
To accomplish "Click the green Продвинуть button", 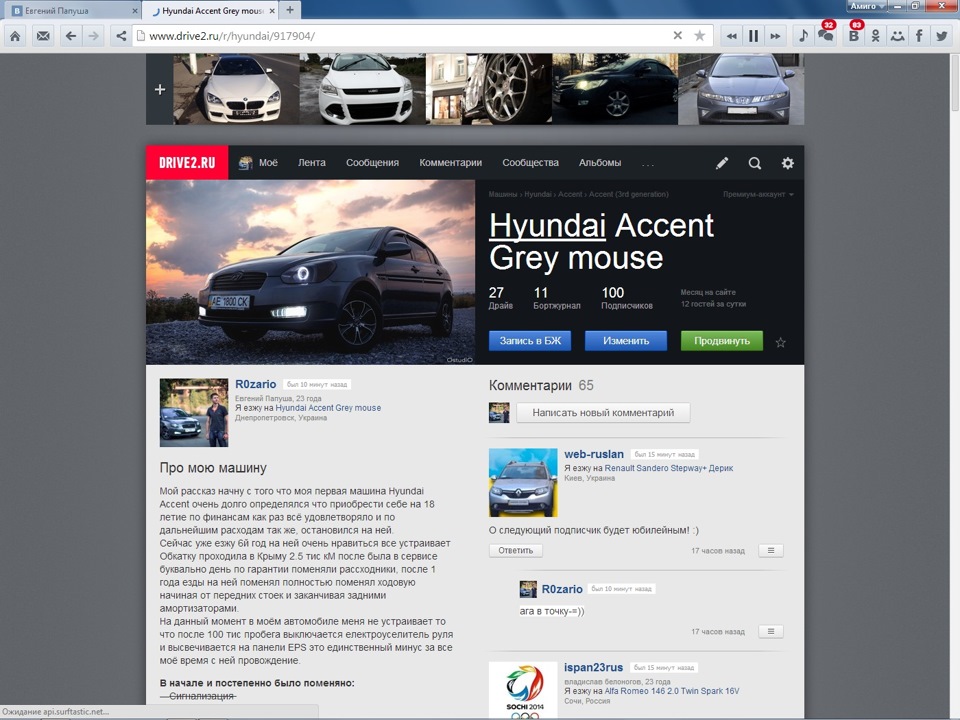I will coord(722,341).
